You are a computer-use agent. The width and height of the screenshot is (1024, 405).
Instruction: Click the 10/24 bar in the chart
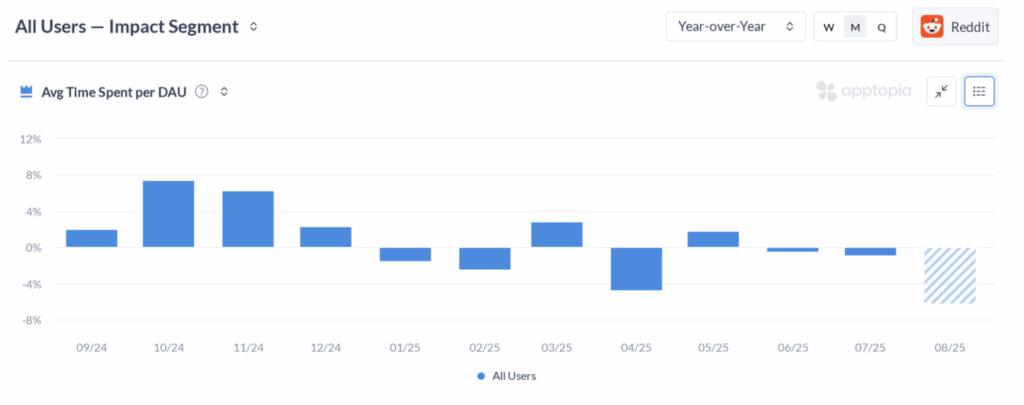point(169,214)
